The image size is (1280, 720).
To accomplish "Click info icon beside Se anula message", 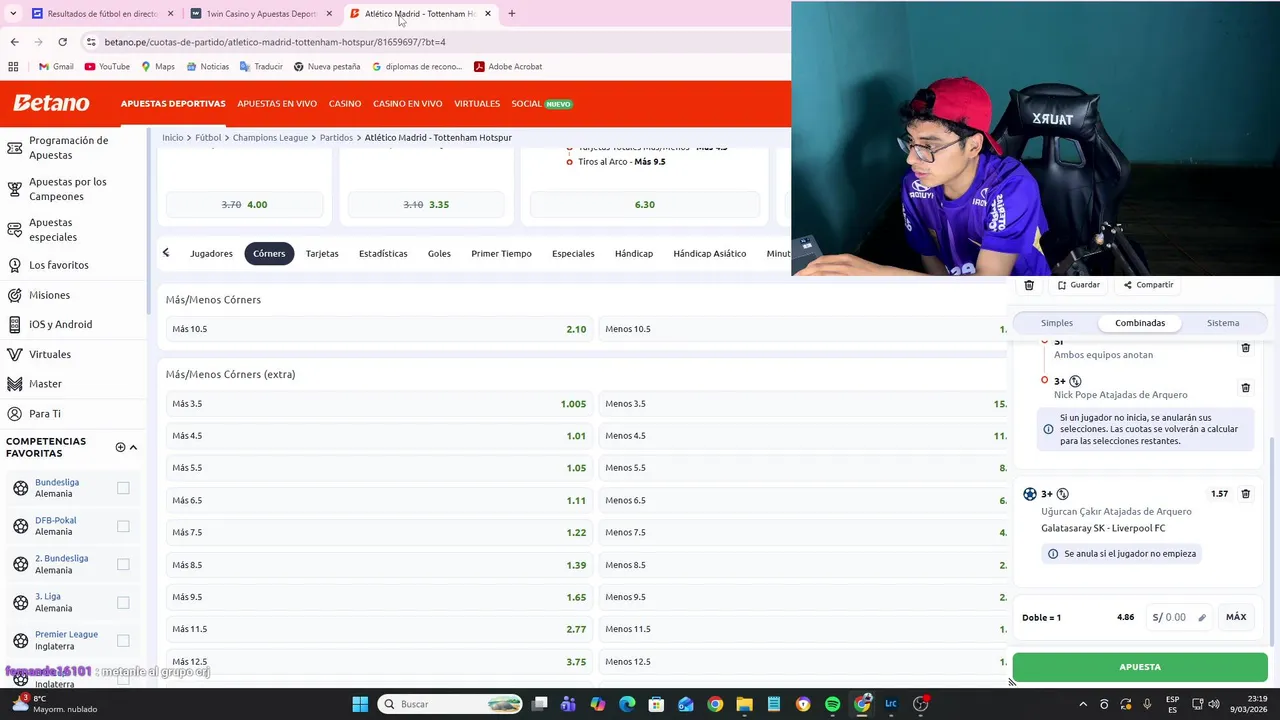I will coord(1052,553).
